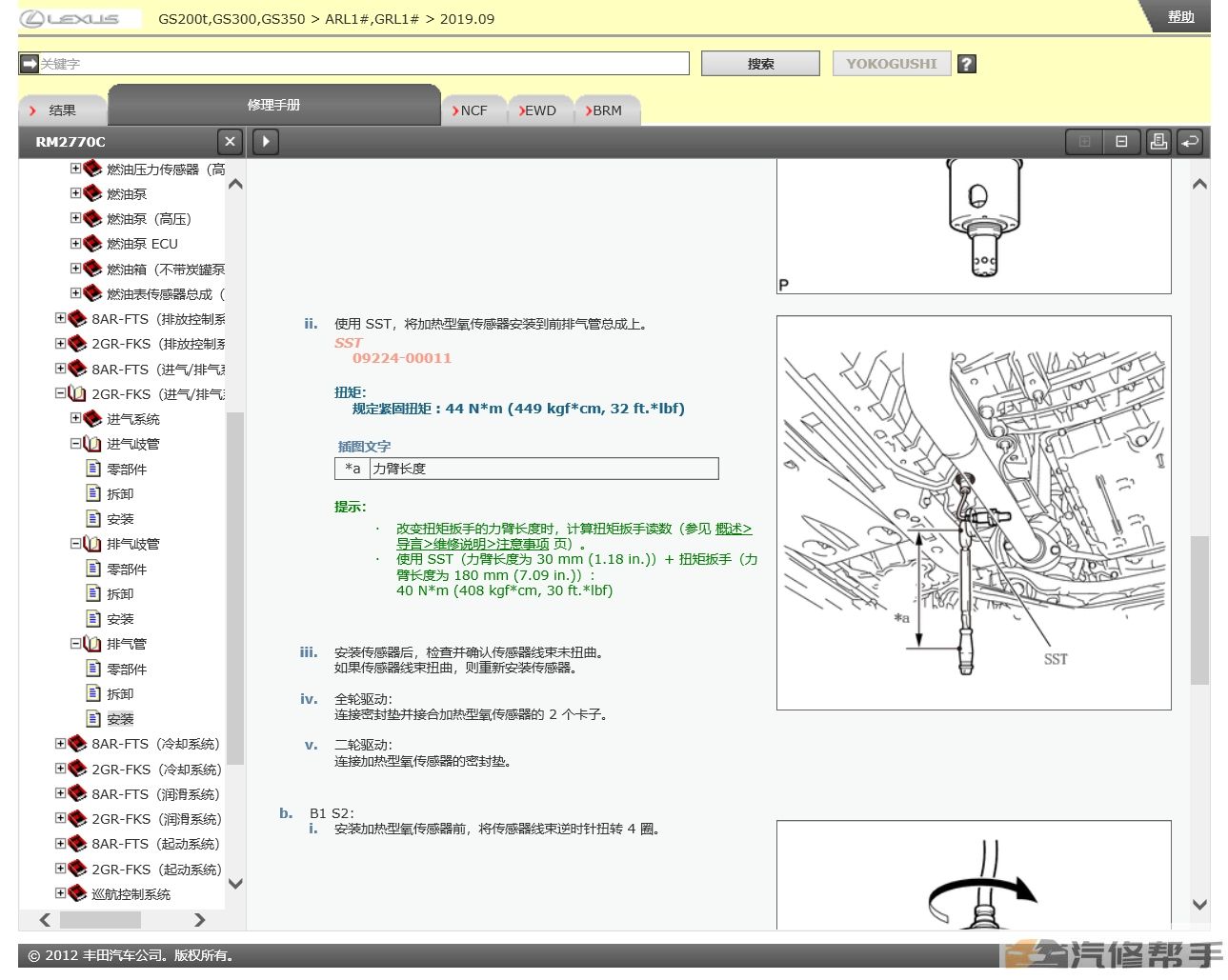The image size is (1228, 980).
Task: Click the return arrow icon on toolbar
Action: 1189,141
